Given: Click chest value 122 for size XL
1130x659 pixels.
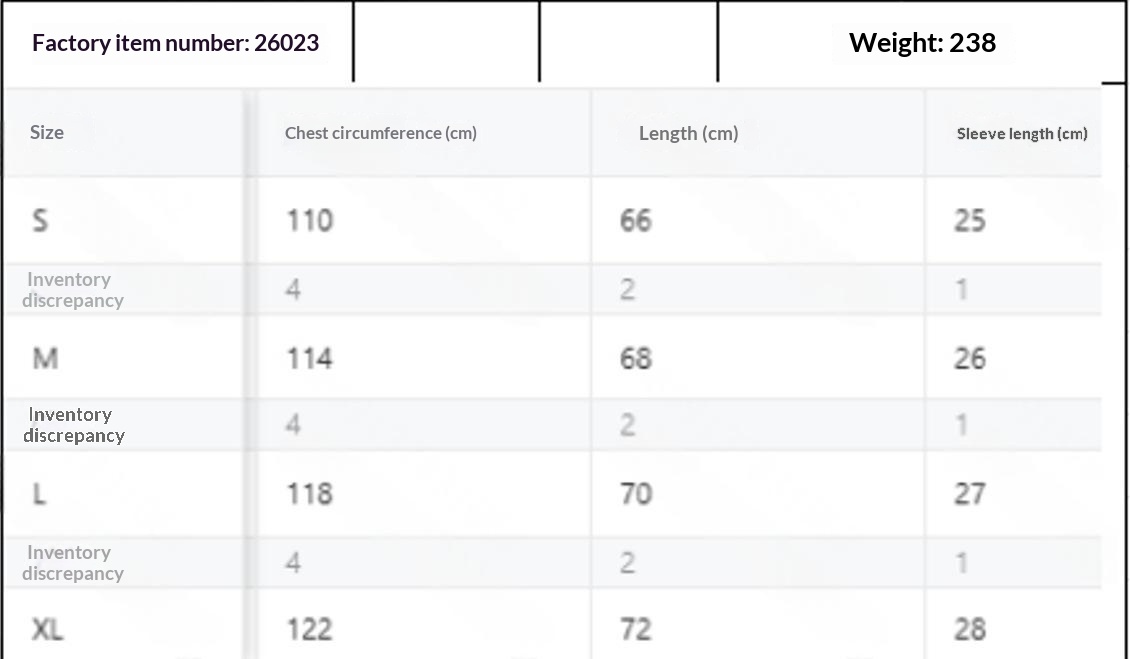Looking at the screenshot, I should tap(310, 629).
